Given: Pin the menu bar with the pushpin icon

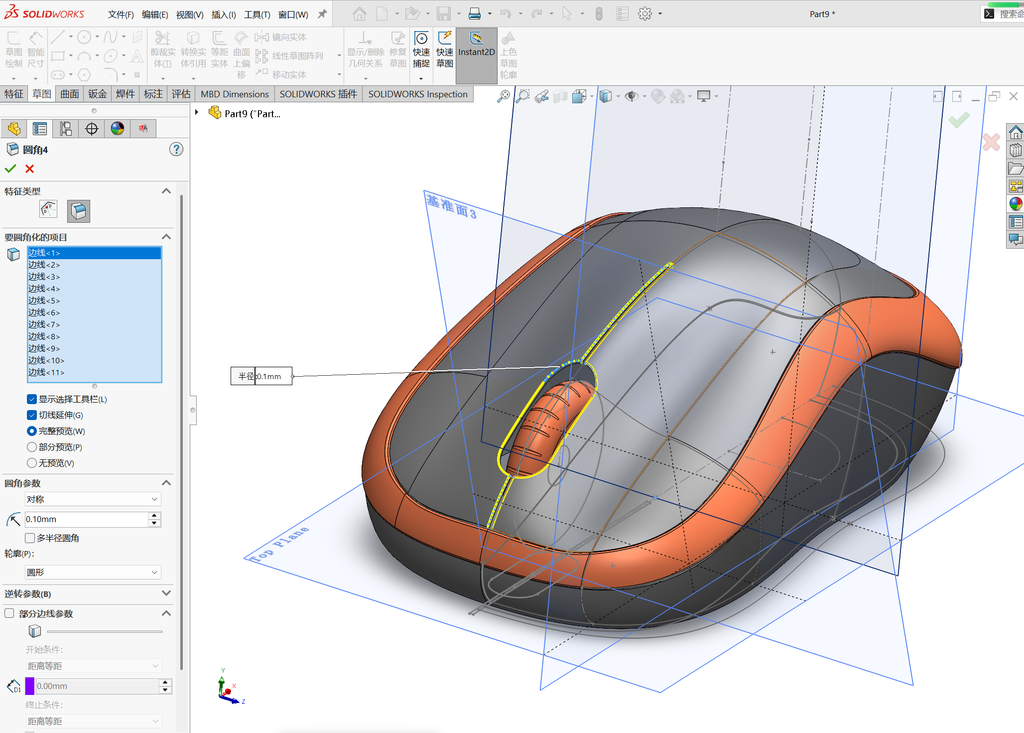Looking at the screenshot, I should point(322,14).
